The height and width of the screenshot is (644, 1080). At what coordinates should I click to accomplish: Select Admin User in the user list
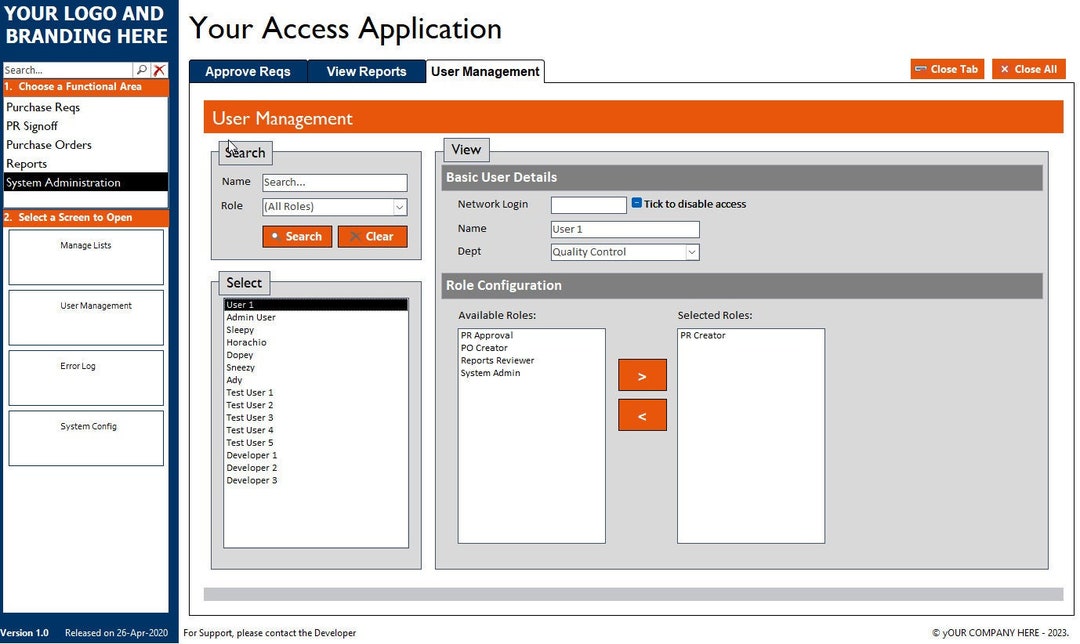pyautogui.click(x=251, y=316)
